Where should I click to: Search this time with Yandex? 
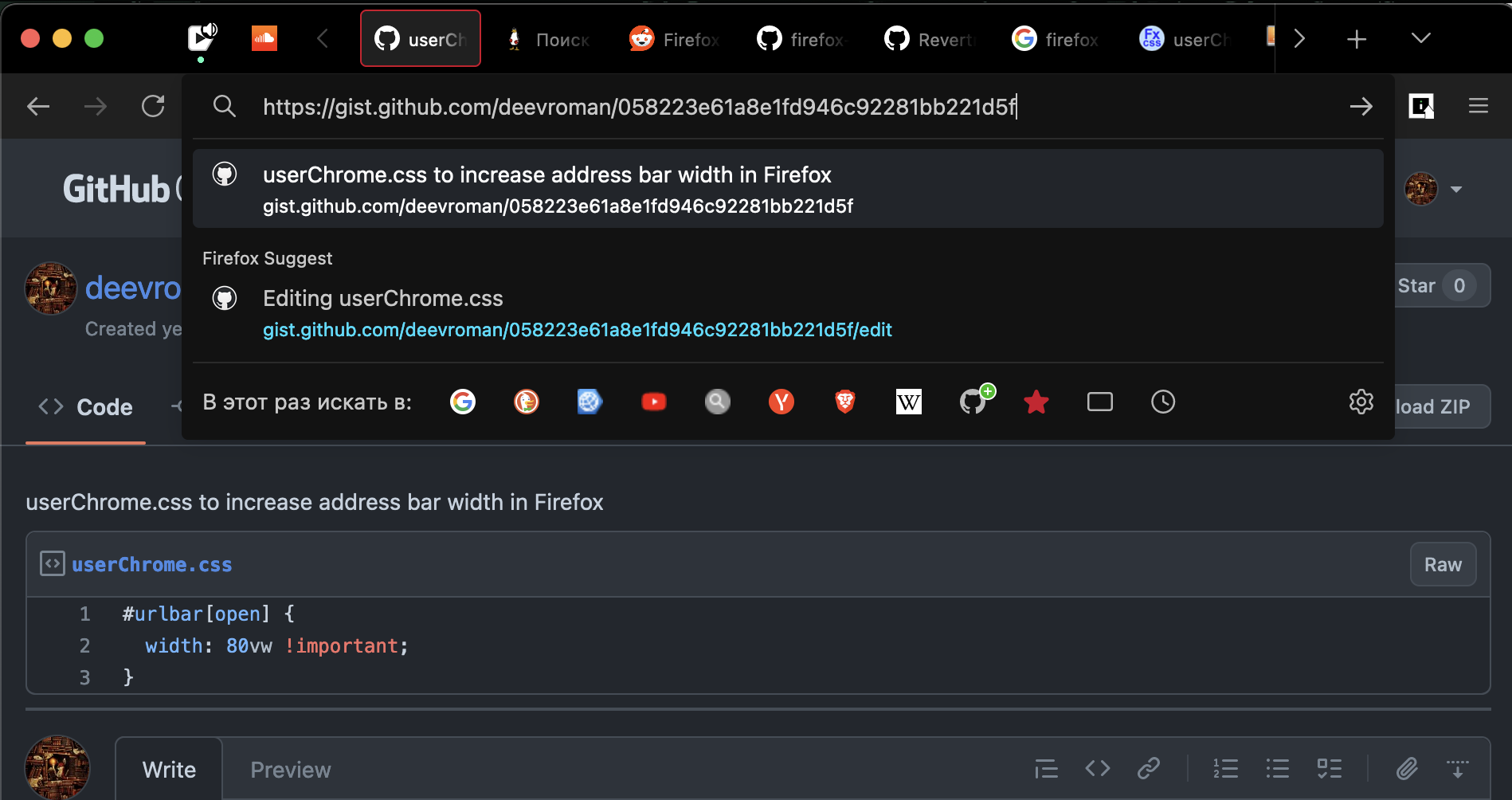coord(781,402)
